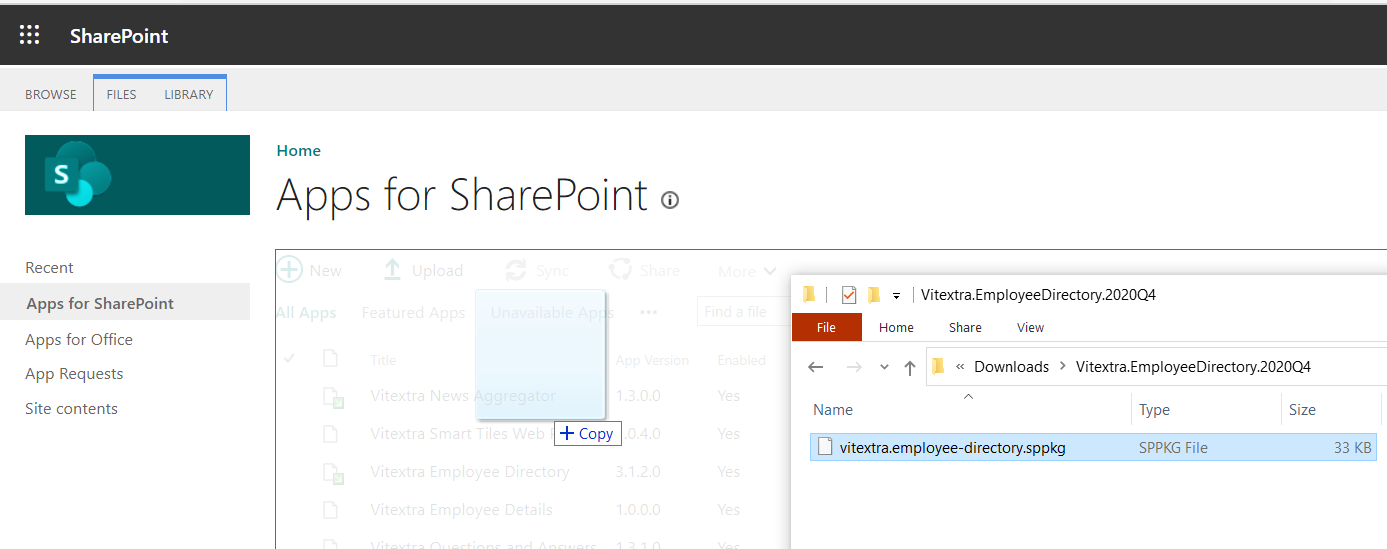Switch to the FILES ribbon tab

click(x=121, y=94)
